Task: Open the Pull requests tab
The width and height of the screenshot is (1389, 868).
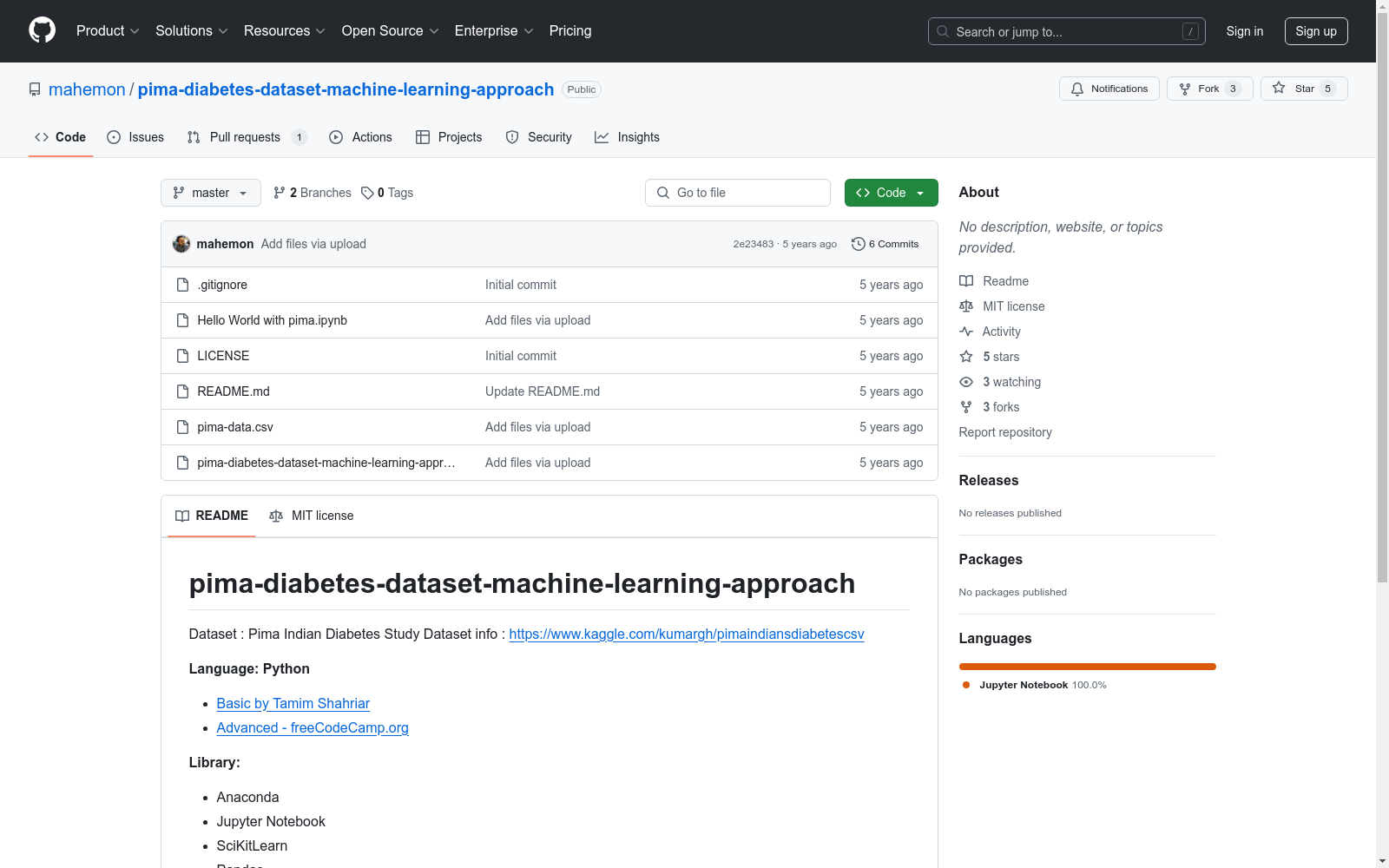Action: pyautogui.click(x=247, y=137)
